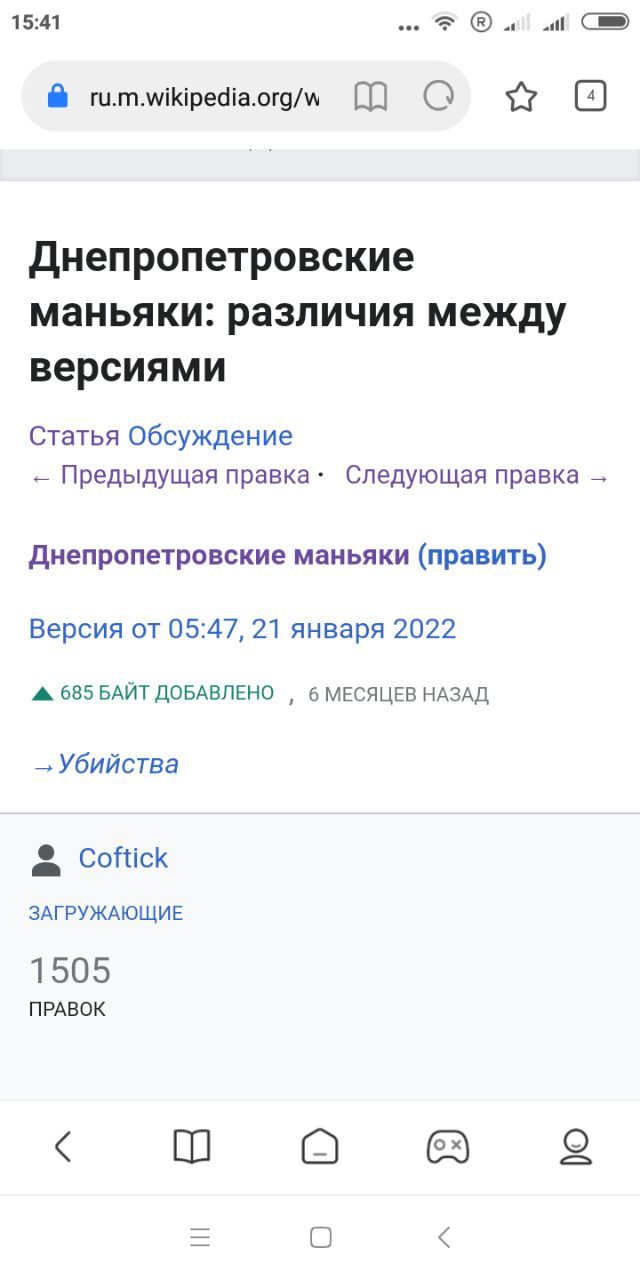The image size is (640, 1280).
Task: Reload the page with refresh icon
Action: 438,97
